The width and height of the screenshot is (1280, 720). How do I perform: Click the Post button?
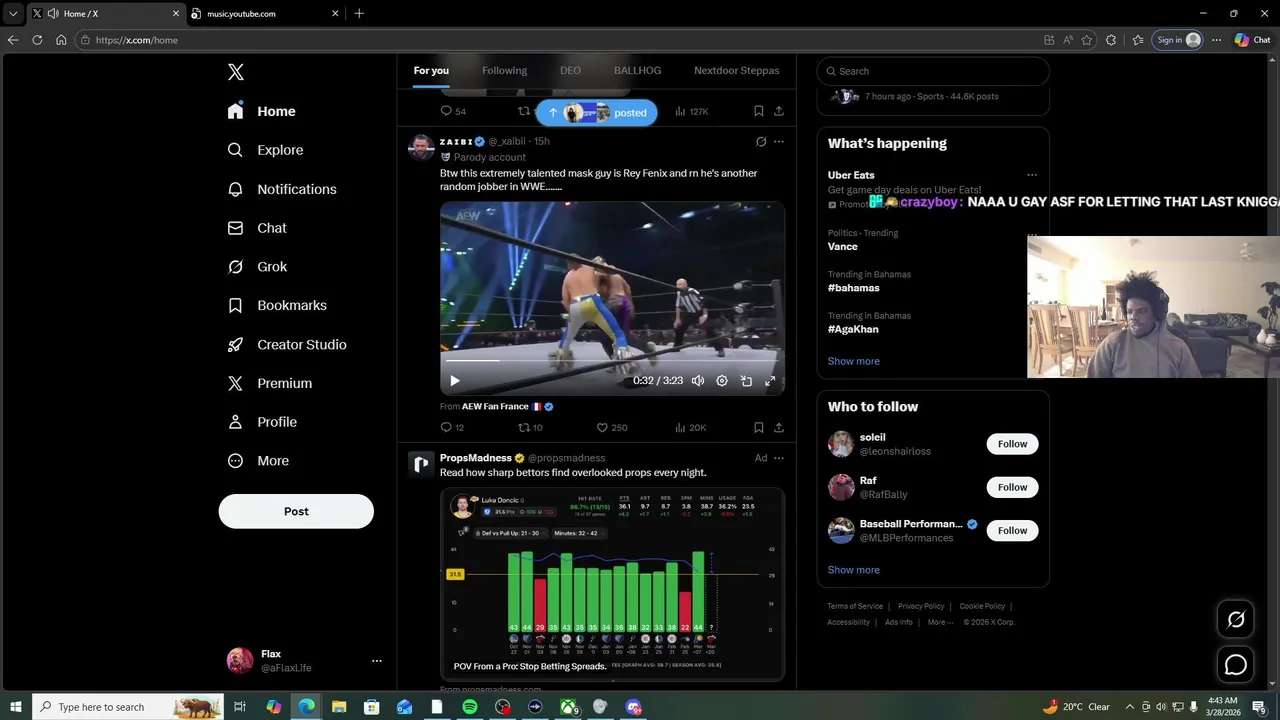coord(296,511)
